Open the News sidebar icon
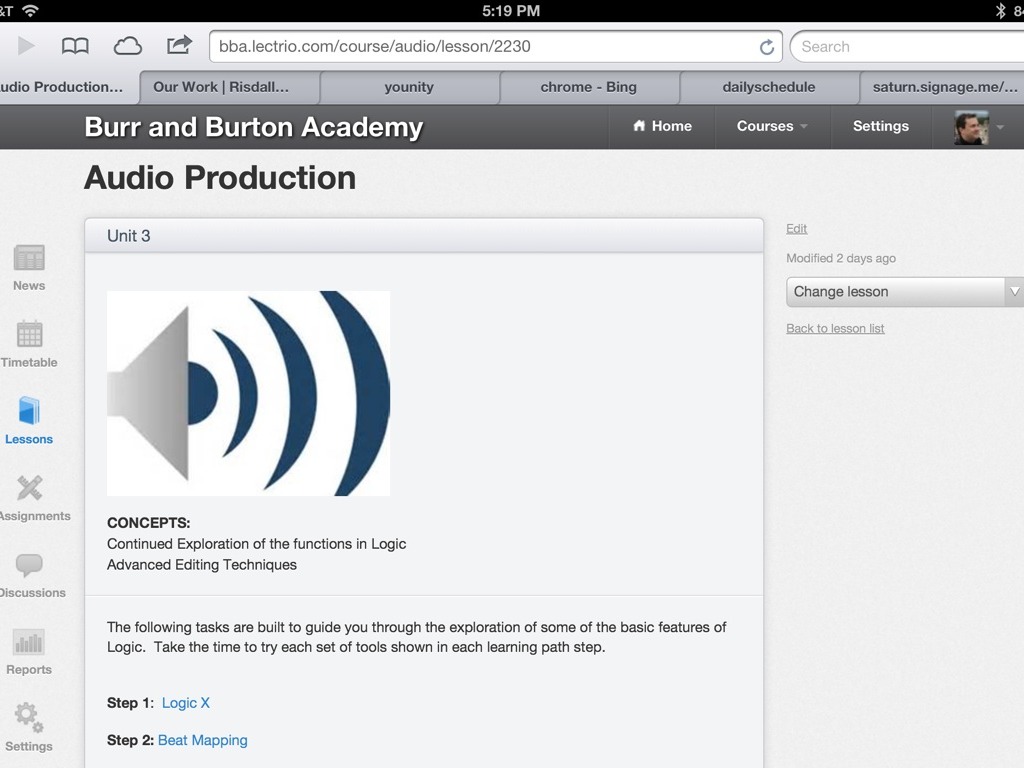The image size is (1024, 768). 29,259
